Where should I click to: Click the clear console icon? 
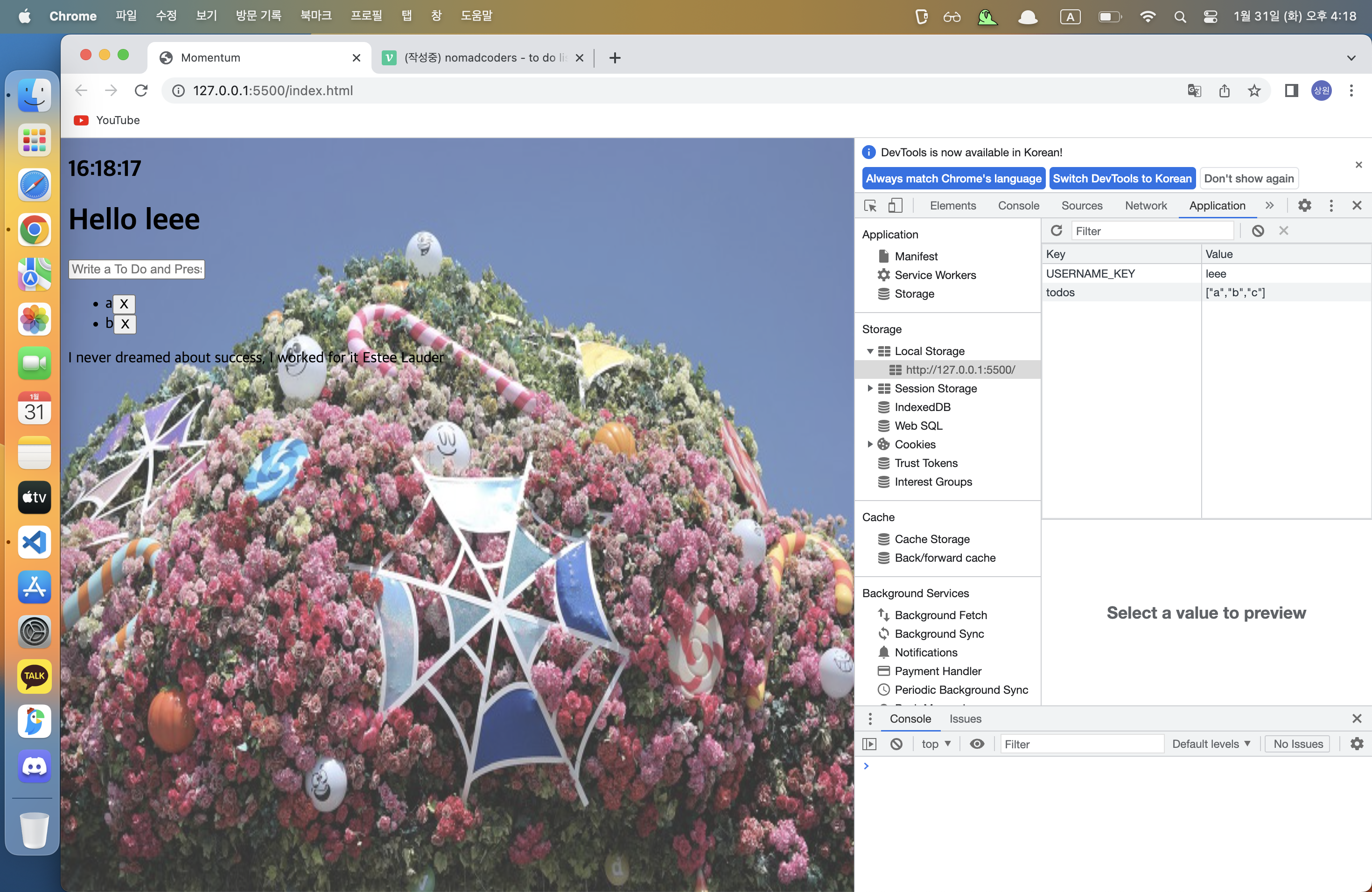pyautogui.click(x=896, y=744)
